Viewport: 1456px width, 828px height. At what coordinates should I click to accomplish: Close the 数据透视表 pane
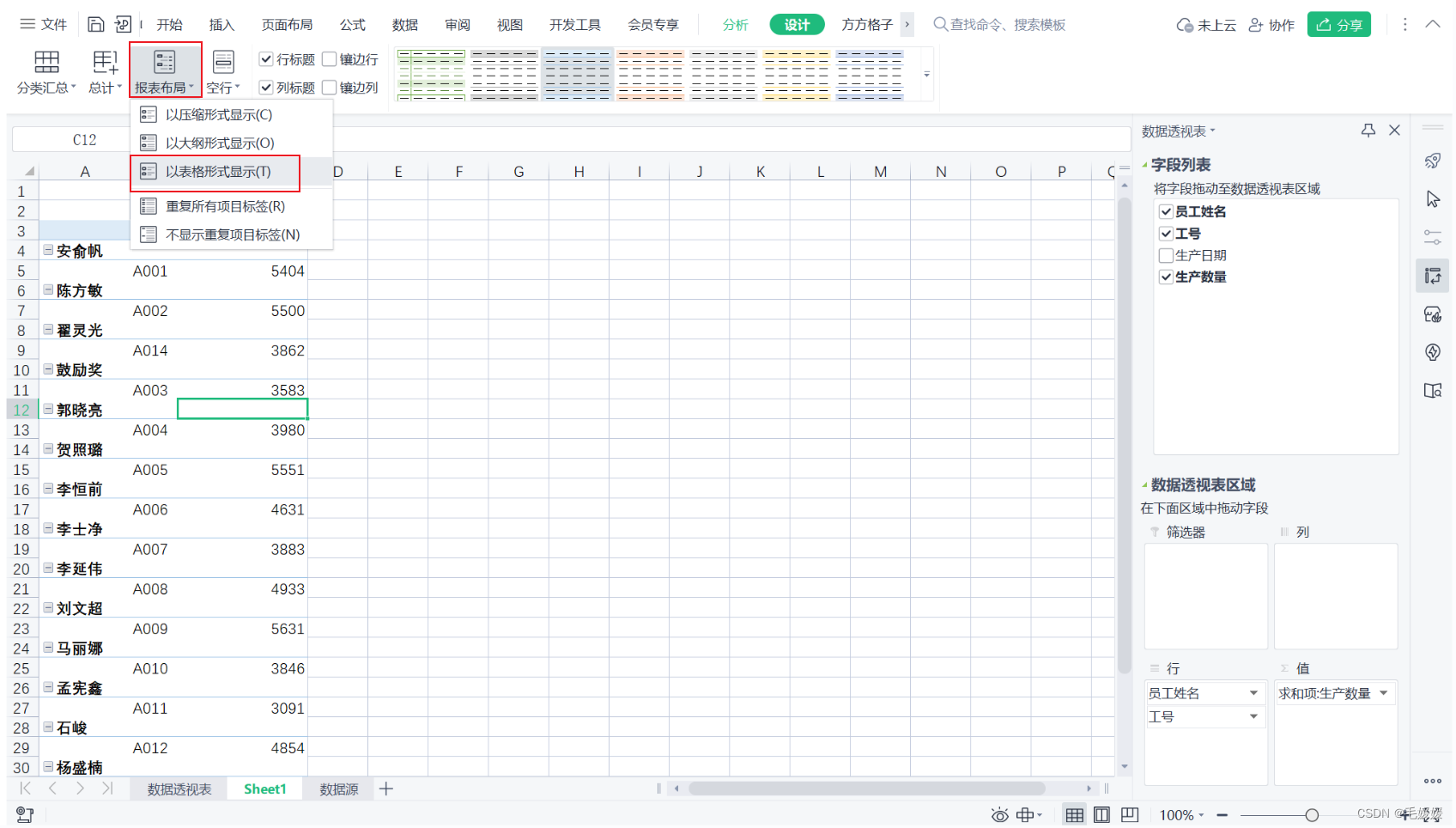coord(1394,131)
